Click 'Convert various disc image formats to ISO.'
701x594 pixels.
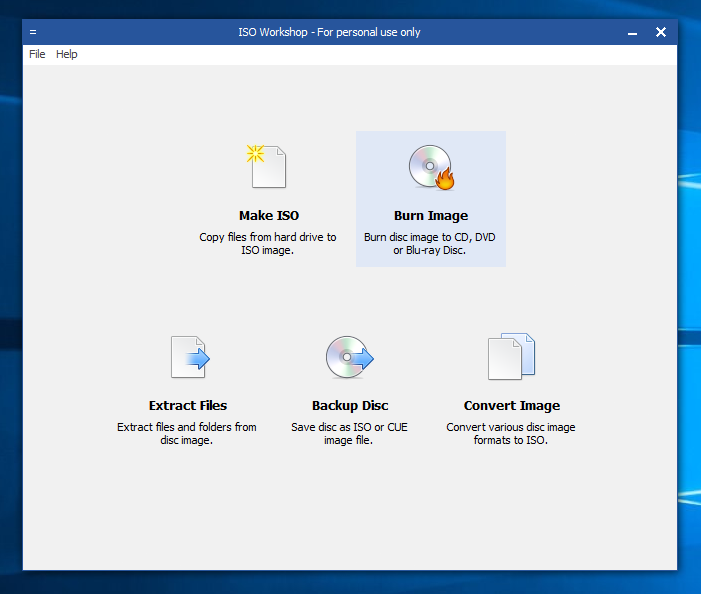click(x=511, y=434)
